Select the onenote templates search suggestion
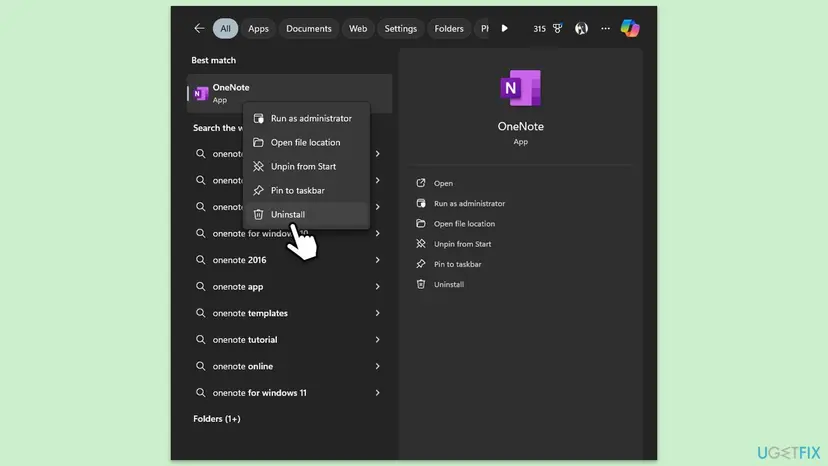Viewport: 828px width, 466px height. point(288,313)
